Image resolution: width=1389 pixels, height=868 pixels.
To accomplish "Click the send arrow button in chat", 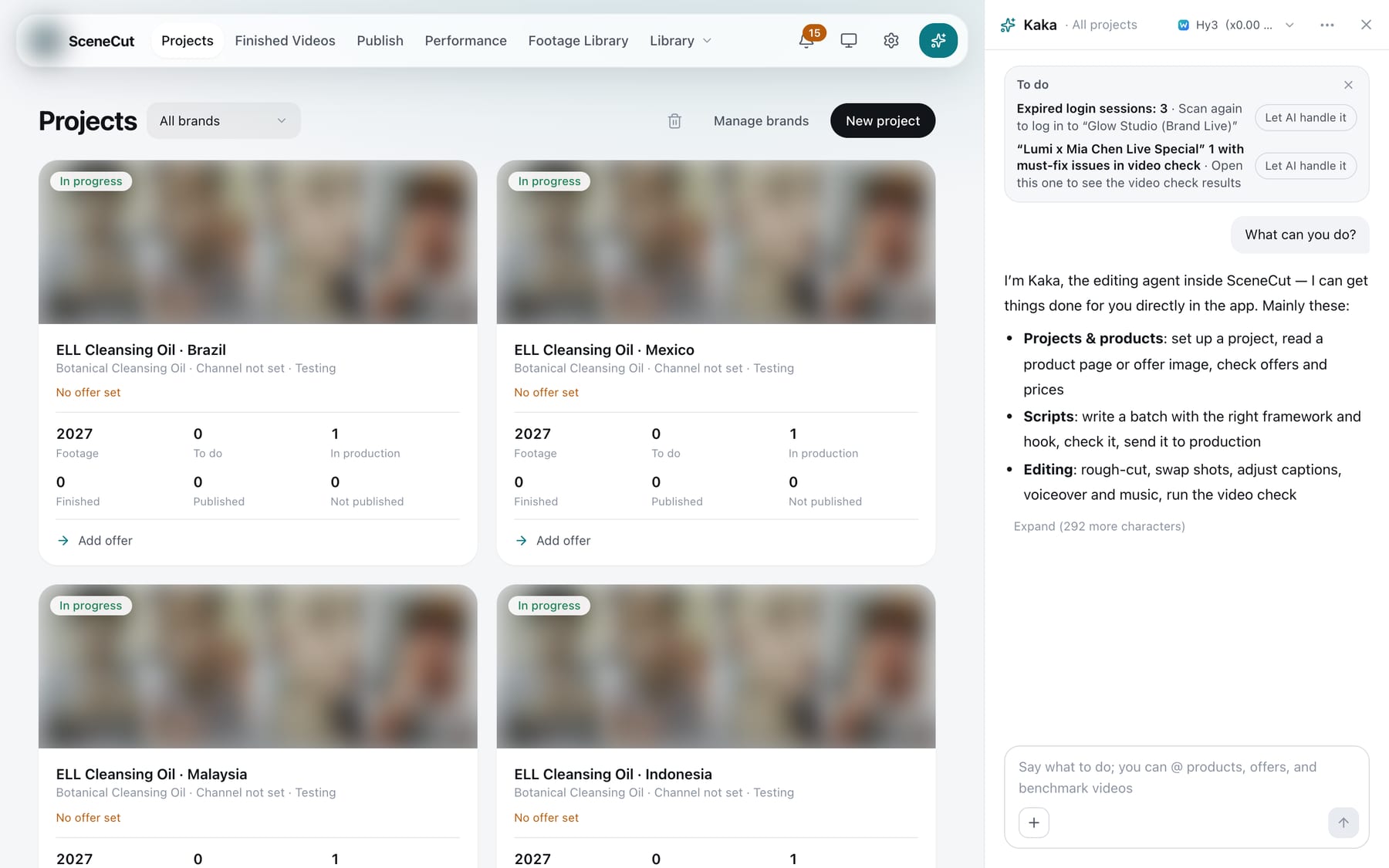I will pos(1343,822).
